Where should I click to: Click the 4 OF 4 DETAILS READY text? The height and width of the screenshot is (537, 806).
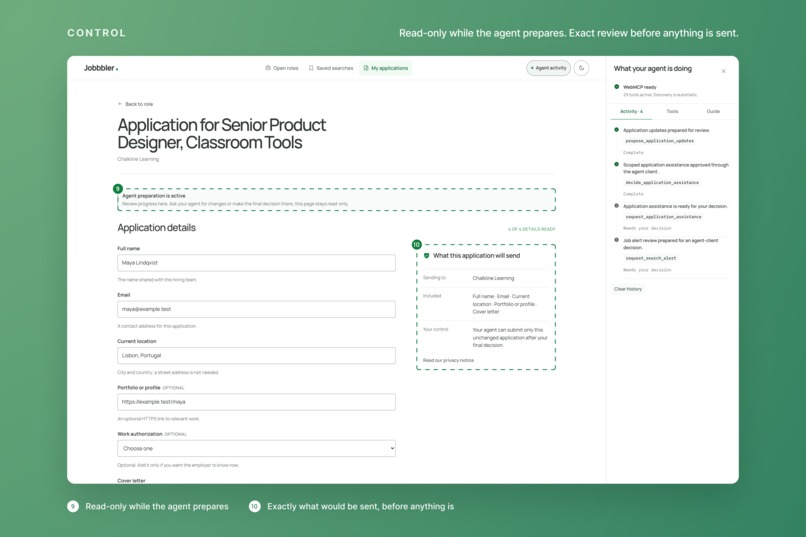[x=532, y=229]
